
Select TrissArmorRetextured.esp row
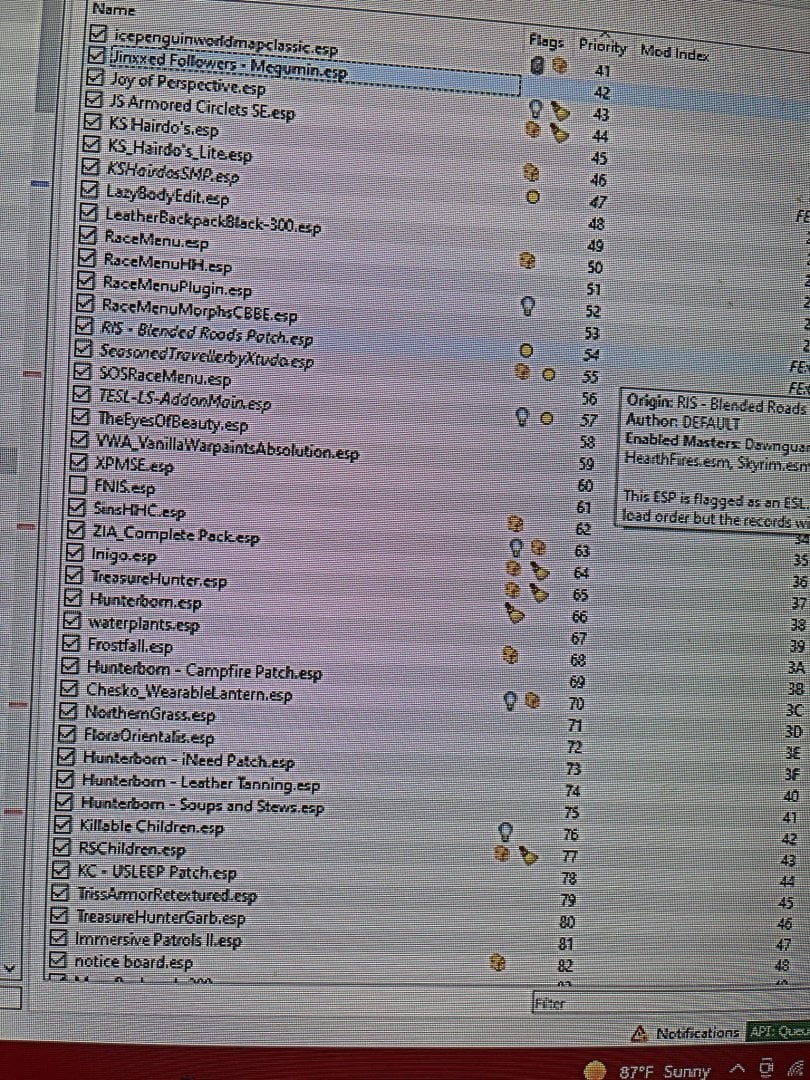click(x=167, y=895)
